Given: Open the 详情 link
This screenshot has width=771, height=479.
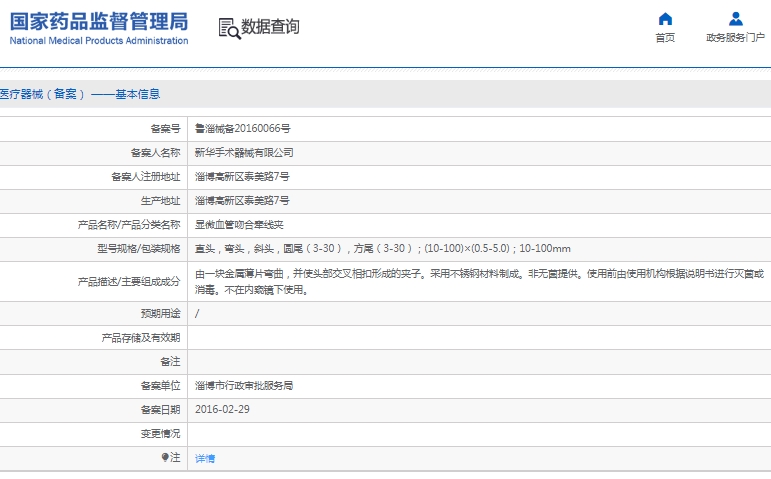Looking at the screenshot, I should (205, 458).
